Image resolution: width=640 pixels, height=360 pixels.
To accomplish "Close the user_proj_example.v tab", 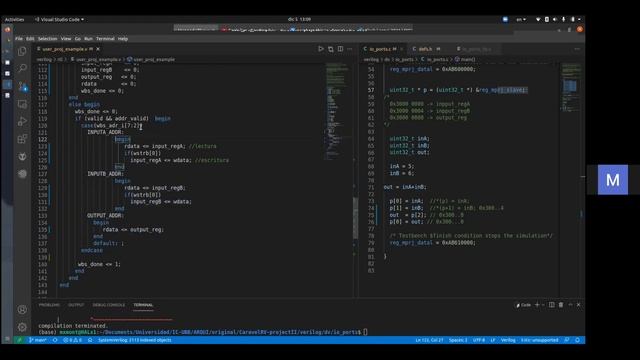I will (98, 49).
